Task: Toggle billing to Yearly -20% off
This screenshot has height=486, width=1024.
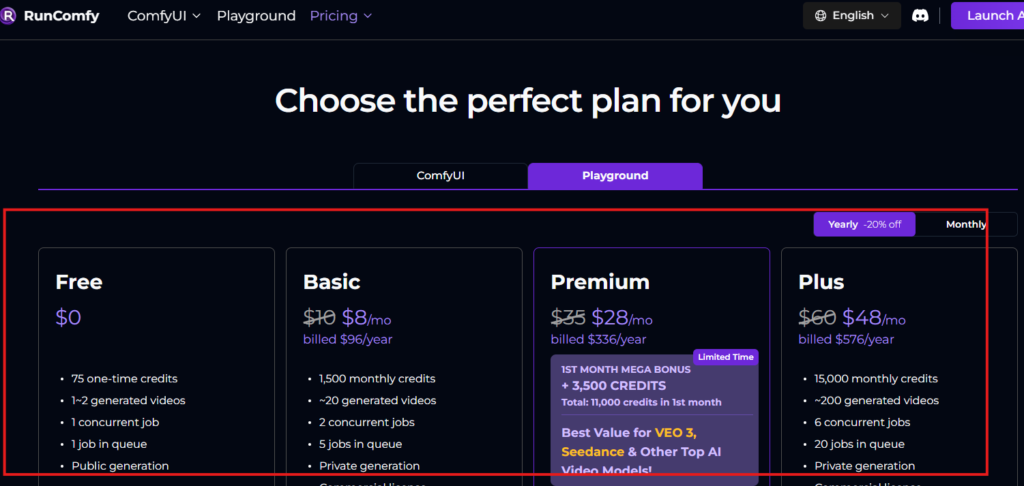Action: click(x=864, y=224)
